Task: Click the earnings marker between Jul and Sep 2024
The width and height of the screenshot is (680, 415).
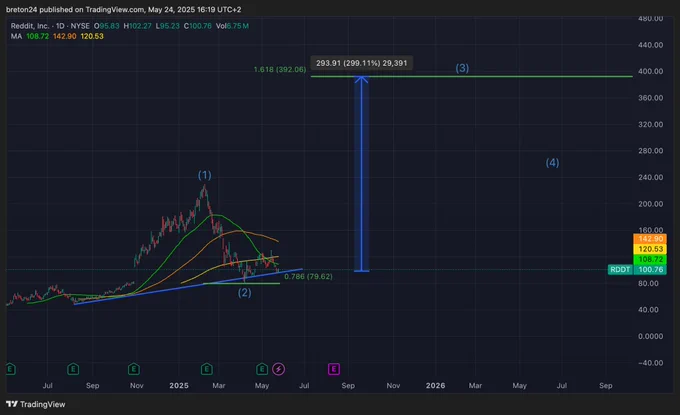Action: (73, 369)
